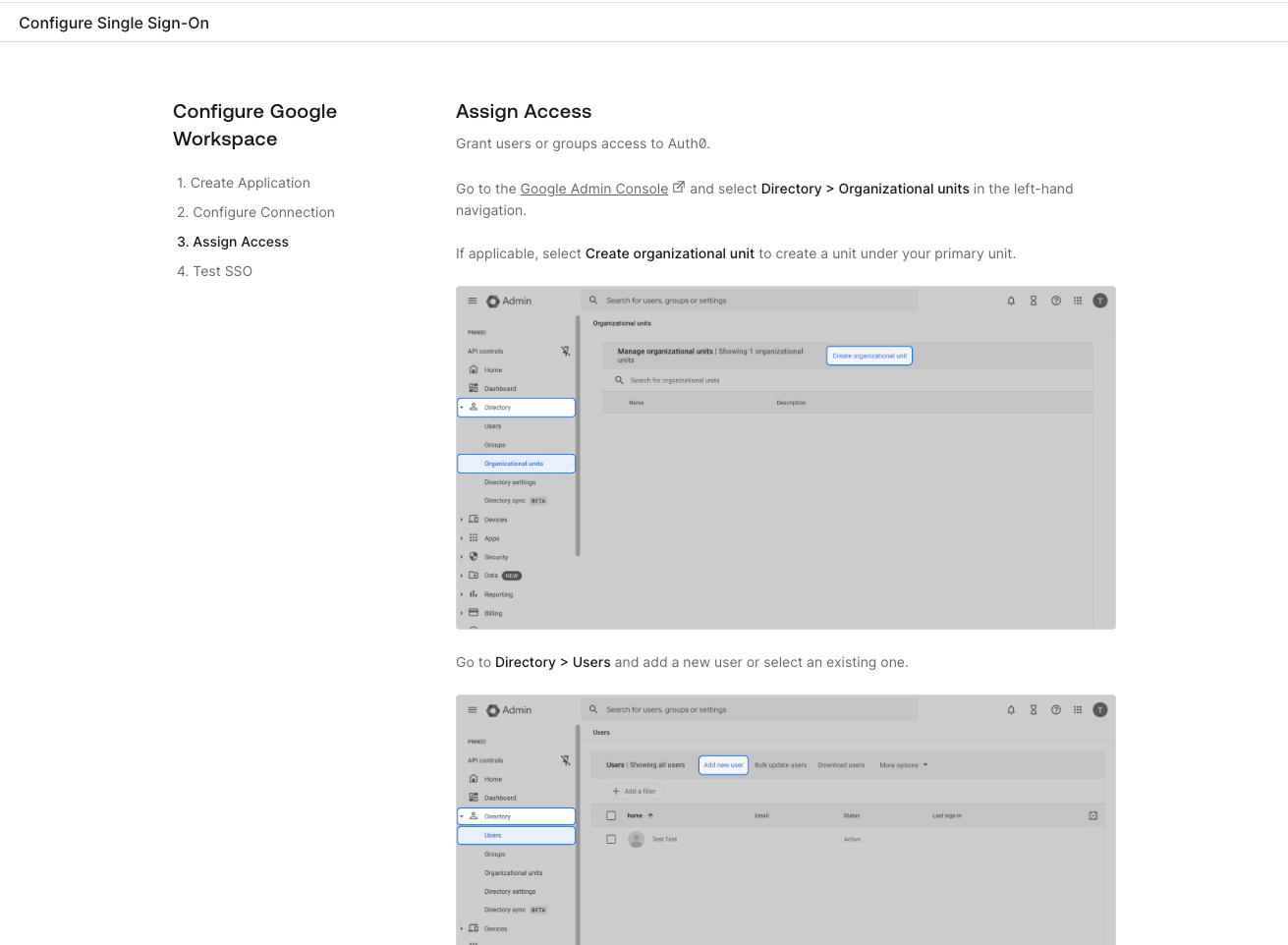Select Directory settings in the Organizational units screenshot sidebar
1288x945 pixels.
[x=510, y=482]
